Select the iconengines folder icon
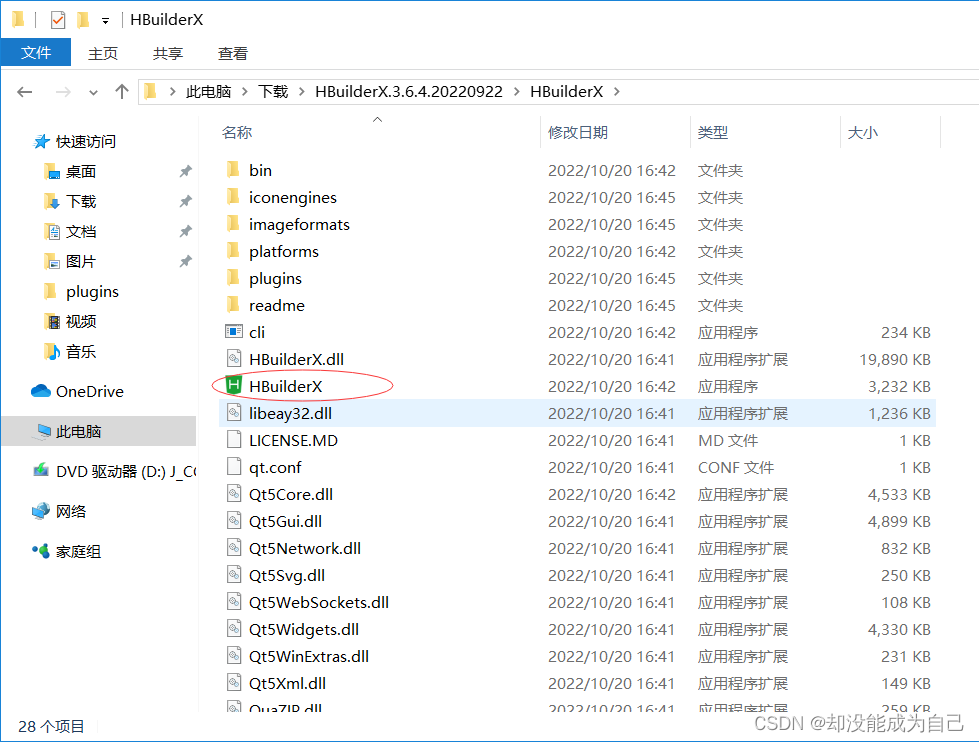This screenshot has height=742, width=979. 234,196
